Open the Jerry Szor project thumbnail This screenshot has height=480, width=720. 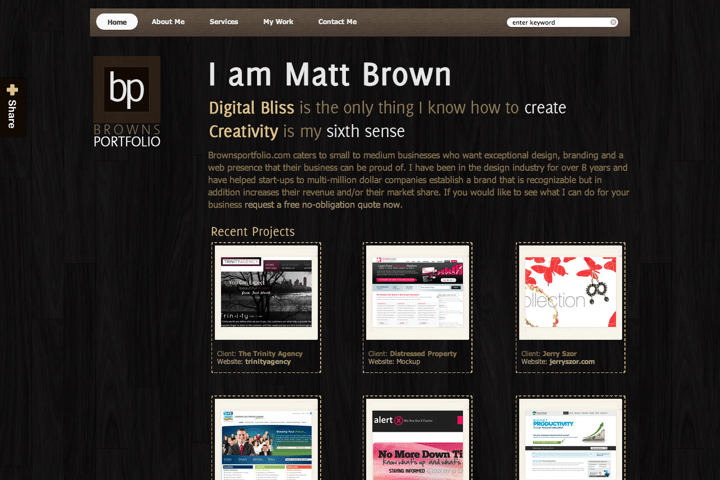[x=570, y=293]
